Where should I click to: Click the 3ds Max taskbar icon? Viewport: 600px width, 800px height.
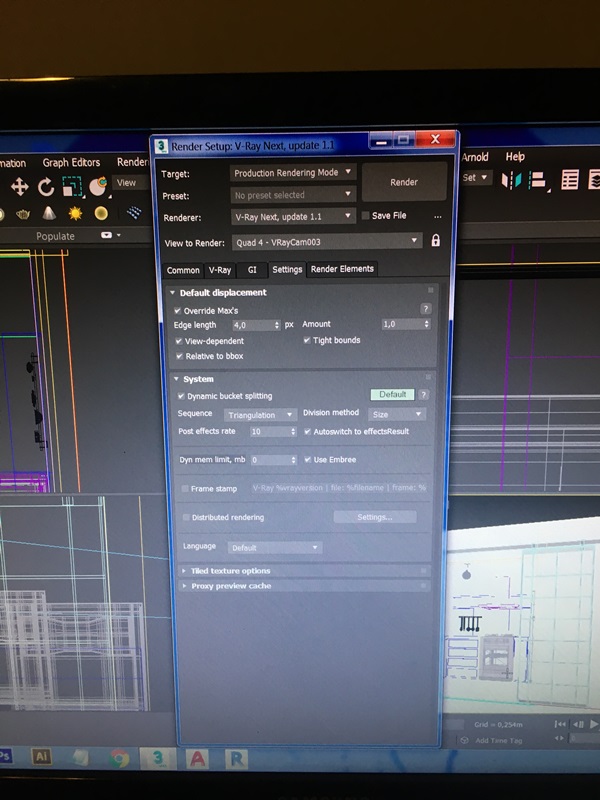[158, 759]
